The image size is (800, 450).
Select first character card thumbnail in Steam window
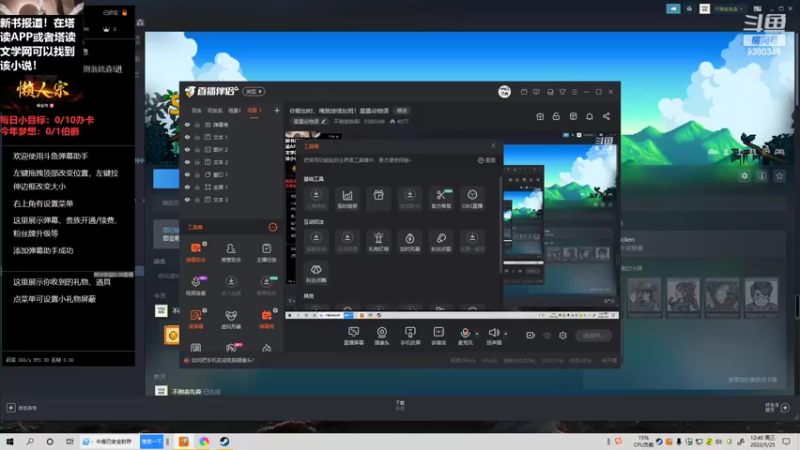644,298
